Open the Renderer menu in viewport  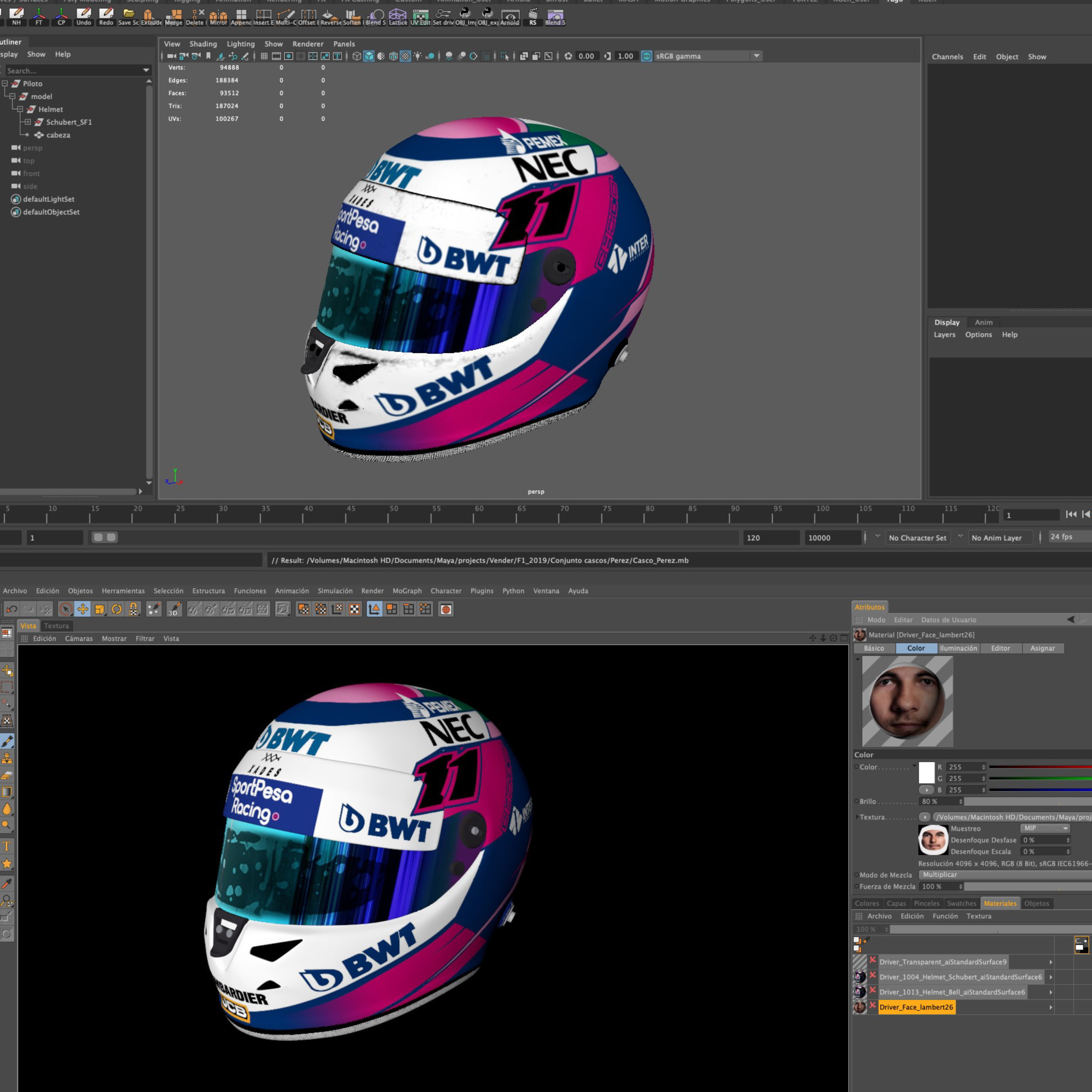(x=308, y=44)
